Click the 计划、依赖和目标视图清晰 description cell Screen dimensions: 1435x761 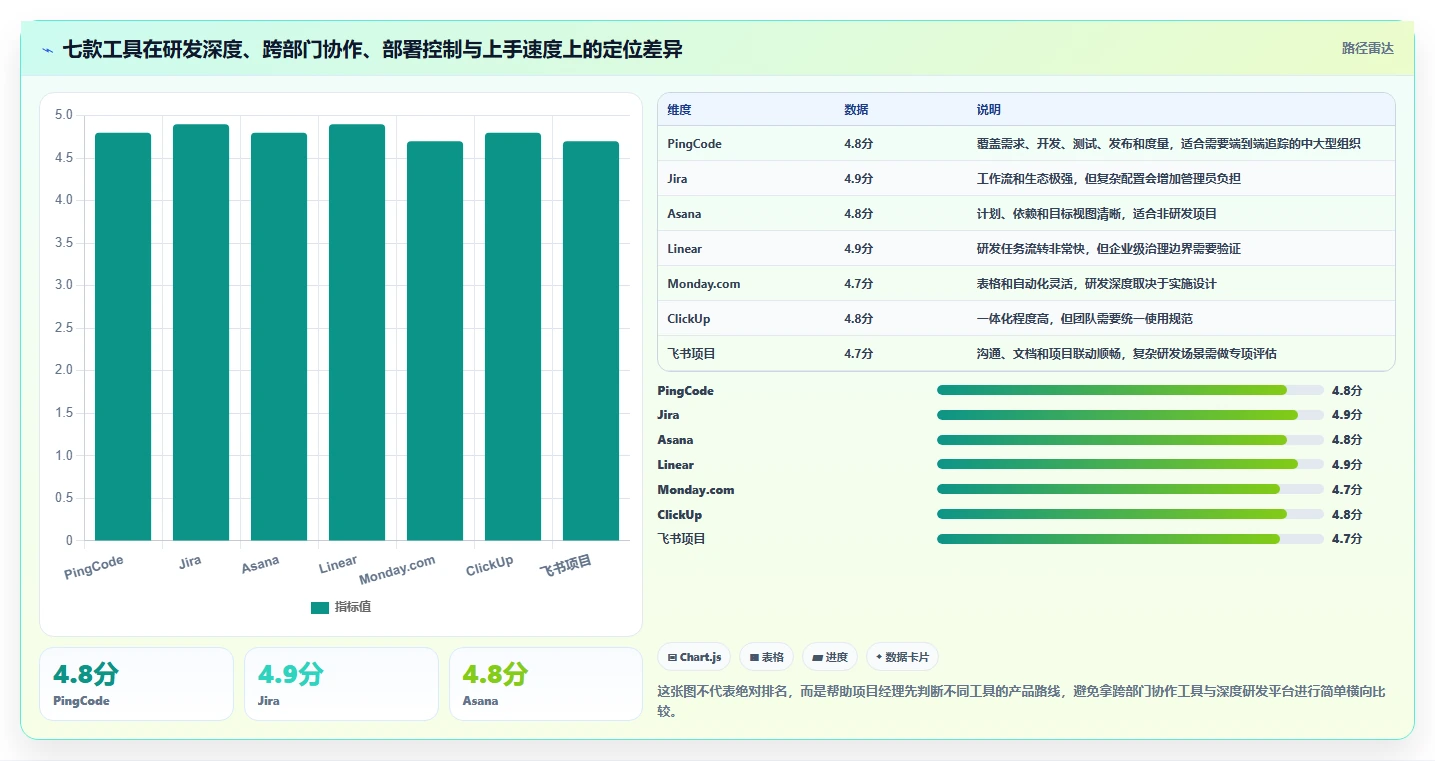[1096, 214]
